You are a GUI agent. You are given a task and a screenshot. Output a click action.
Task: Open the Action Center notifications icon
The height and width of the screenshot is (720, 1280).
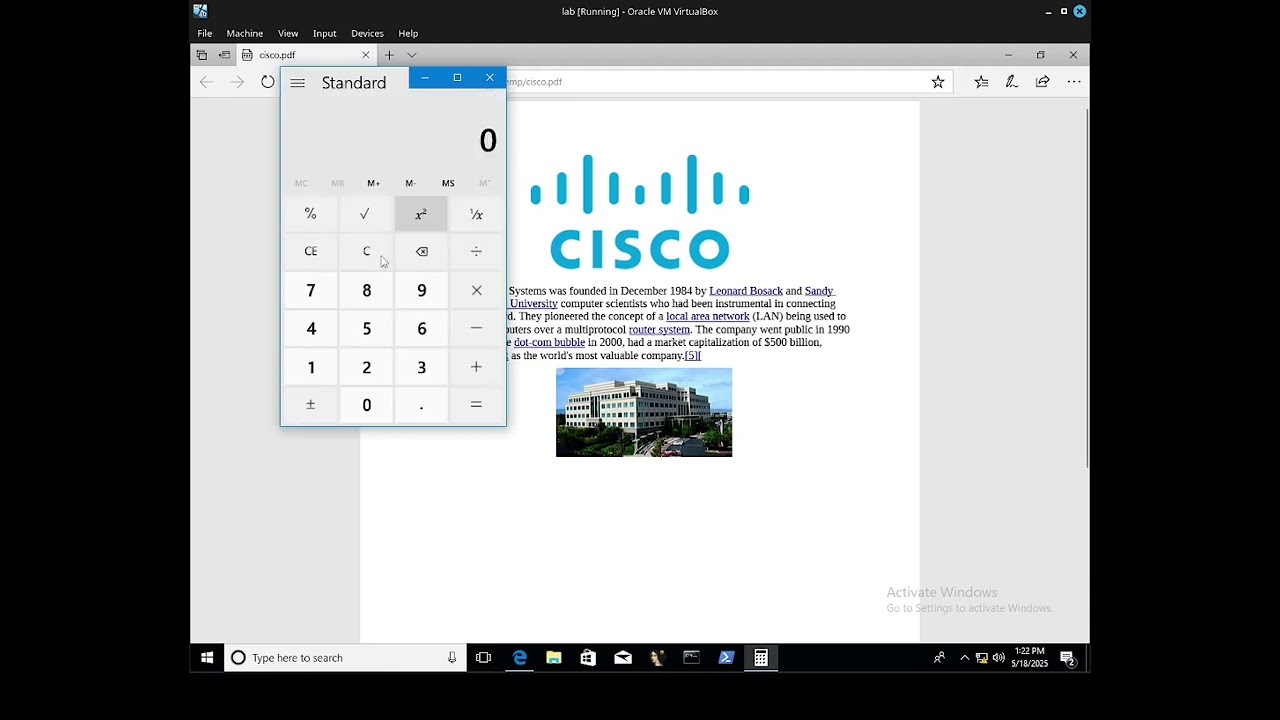point(1067,658)
